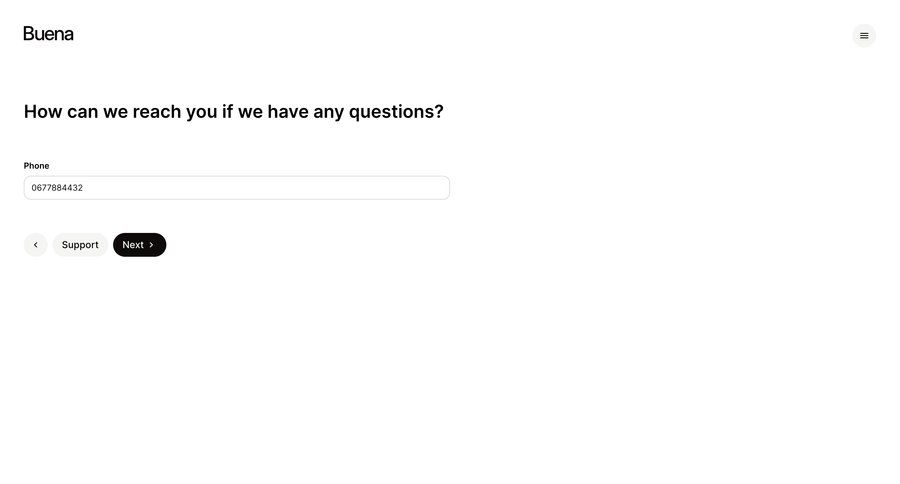Click the Phone field label
Screen dimensions: 900x484
36,165
